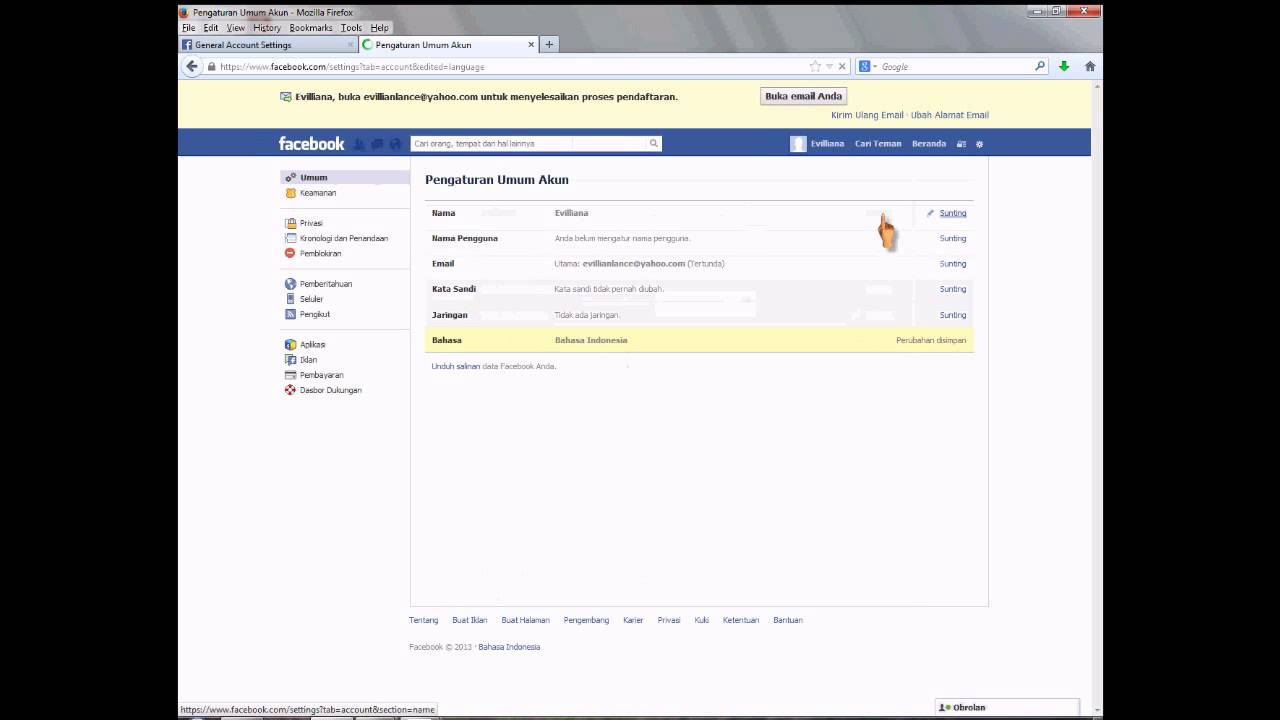The height and width of the screenshot is (720, 1280).
Task: Open Kronologi dan Penandaan settings
Action: (345, 238)
